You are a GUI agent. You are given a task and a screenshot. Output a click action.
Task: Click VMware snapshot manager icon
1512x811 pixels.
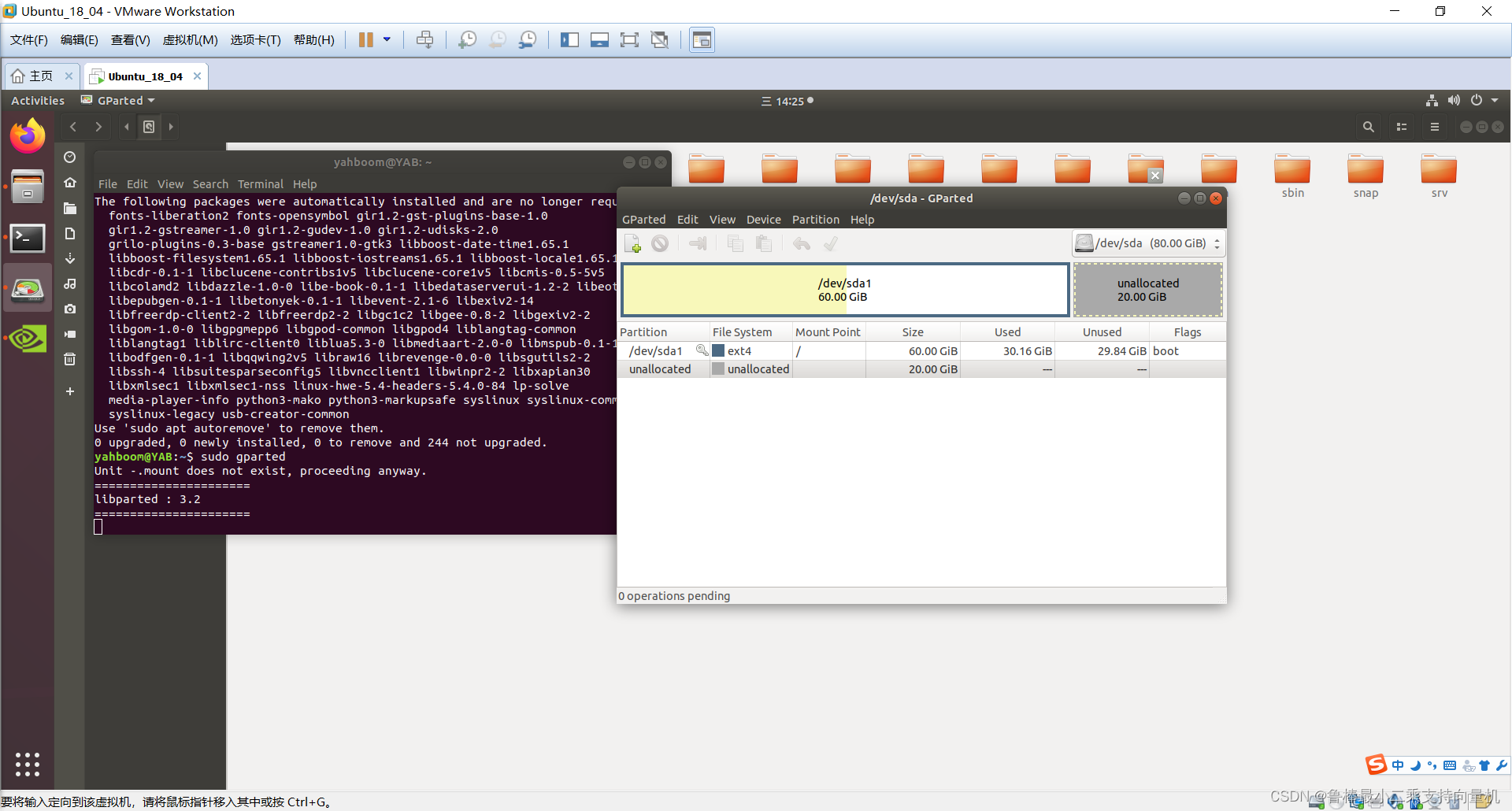pos(528,40)
